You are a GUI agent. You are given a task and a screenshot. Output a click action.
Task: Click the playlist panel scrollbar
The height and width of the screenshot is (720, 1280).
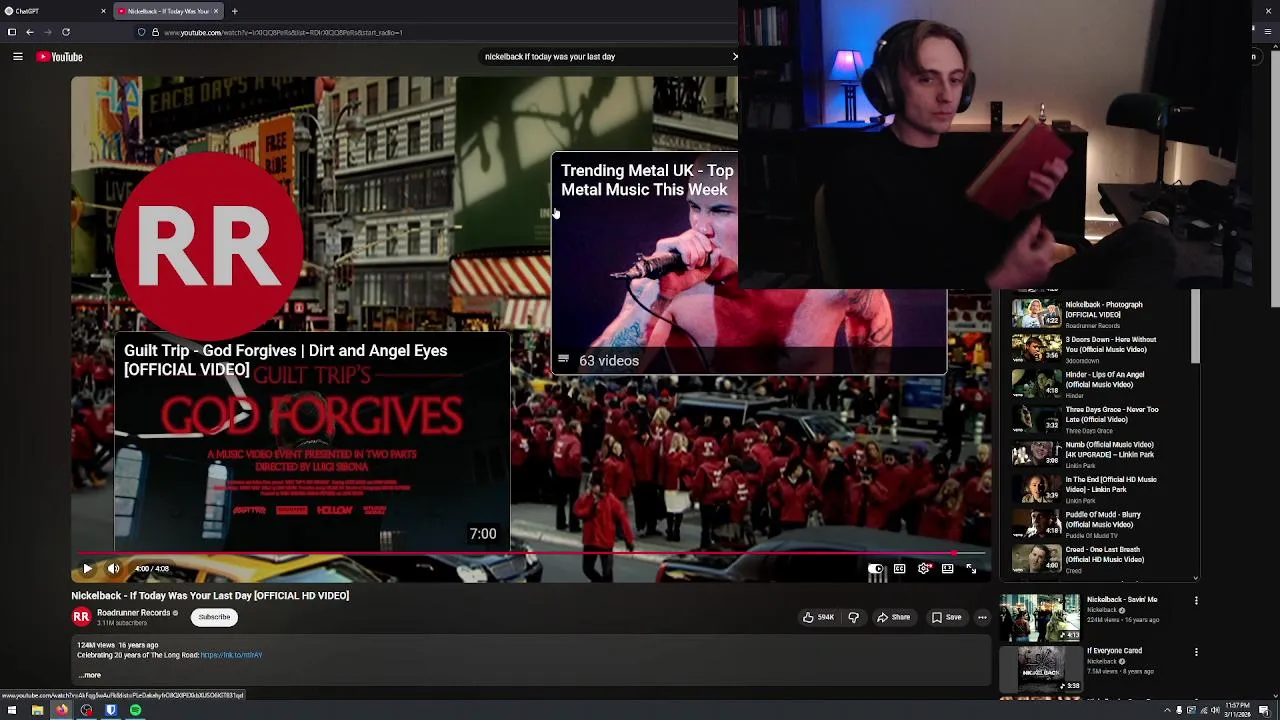coord(1194,327)
